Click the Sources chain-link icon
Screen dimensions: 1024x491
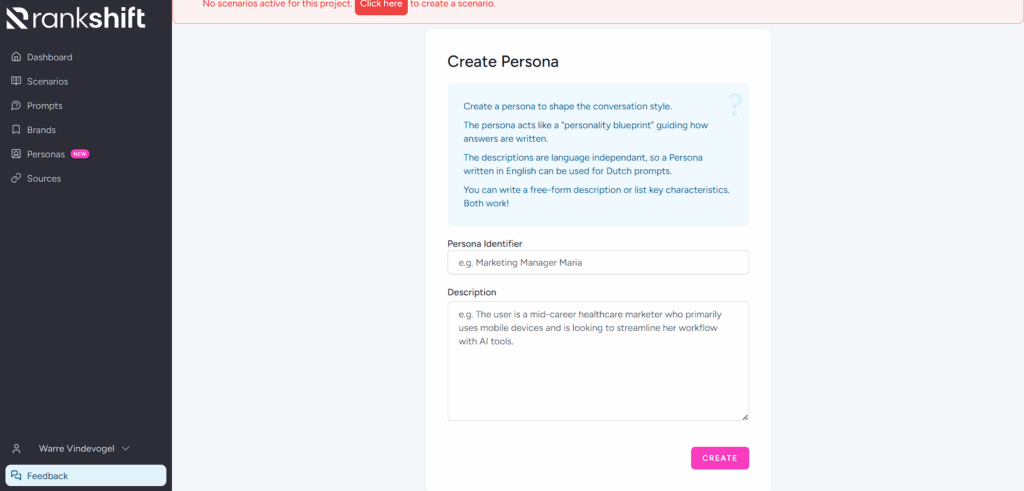(16, 178)
